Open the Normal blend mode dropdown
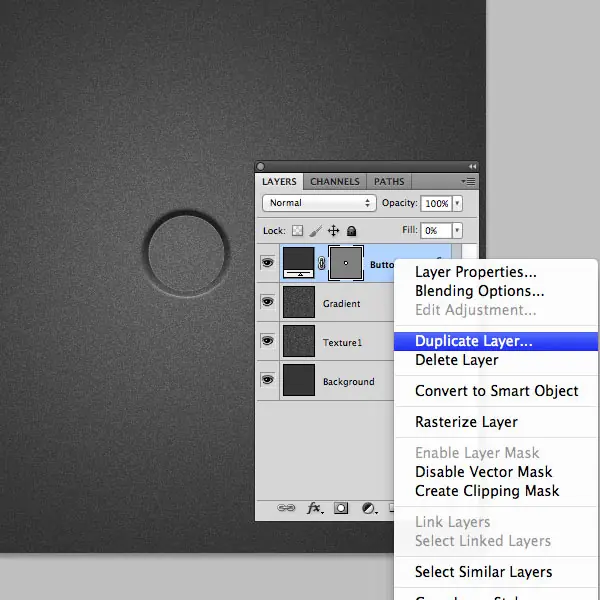Image resolution: width=600 pixels, height=600 pixels. pyautogui.click(x=319, y=203)
